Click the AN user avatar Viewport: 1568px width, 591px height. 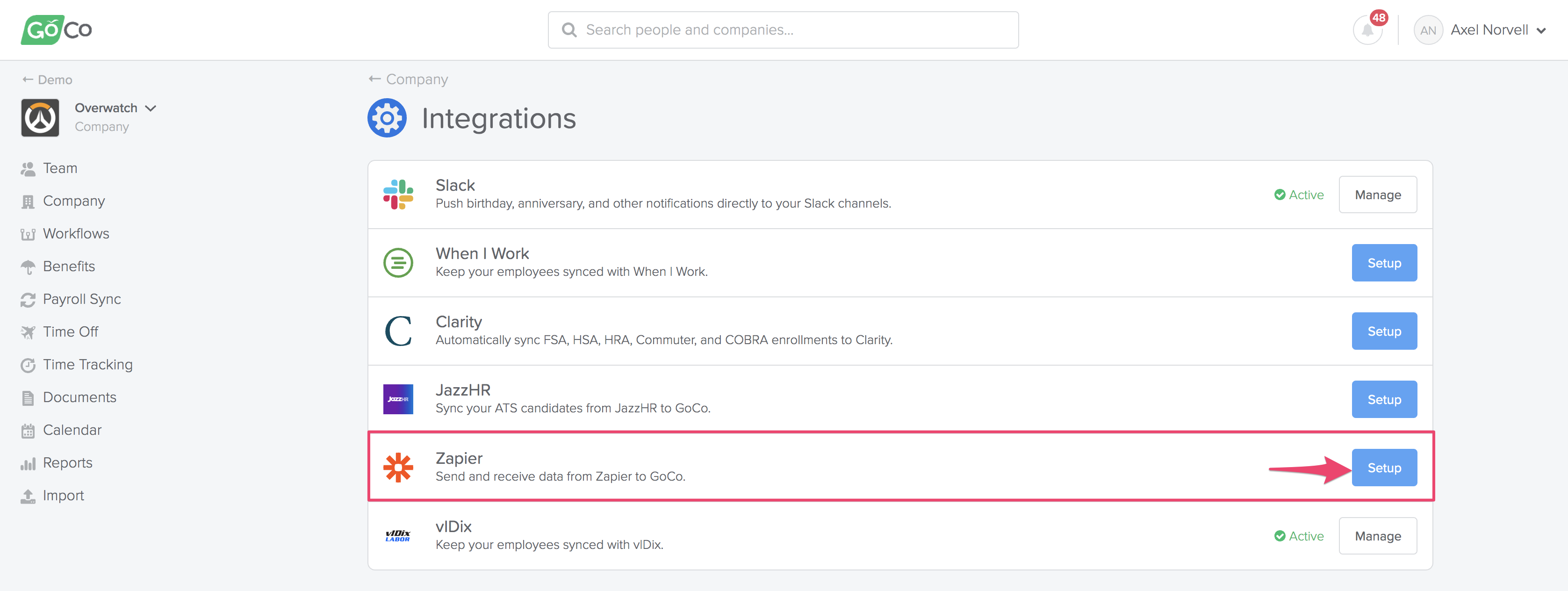(x=1428, y=30)
